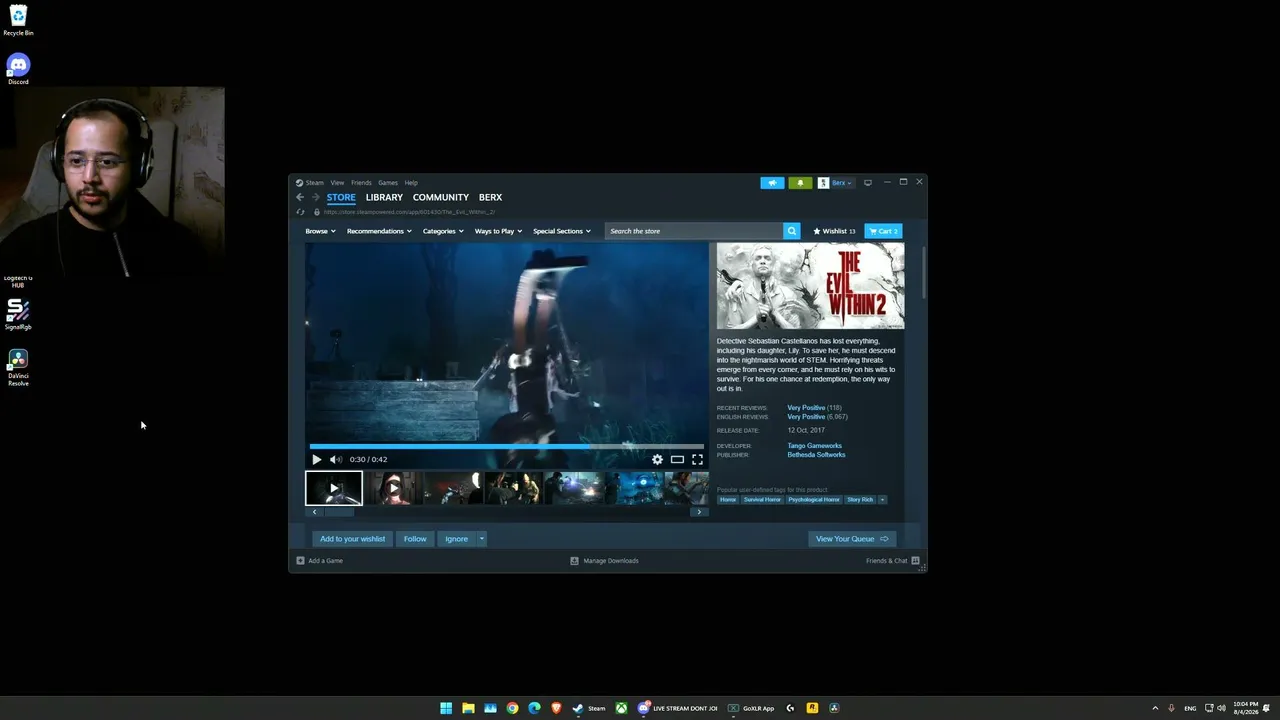Open DaVinci Resolve desktop shortcut

click(x=18, y=367)
